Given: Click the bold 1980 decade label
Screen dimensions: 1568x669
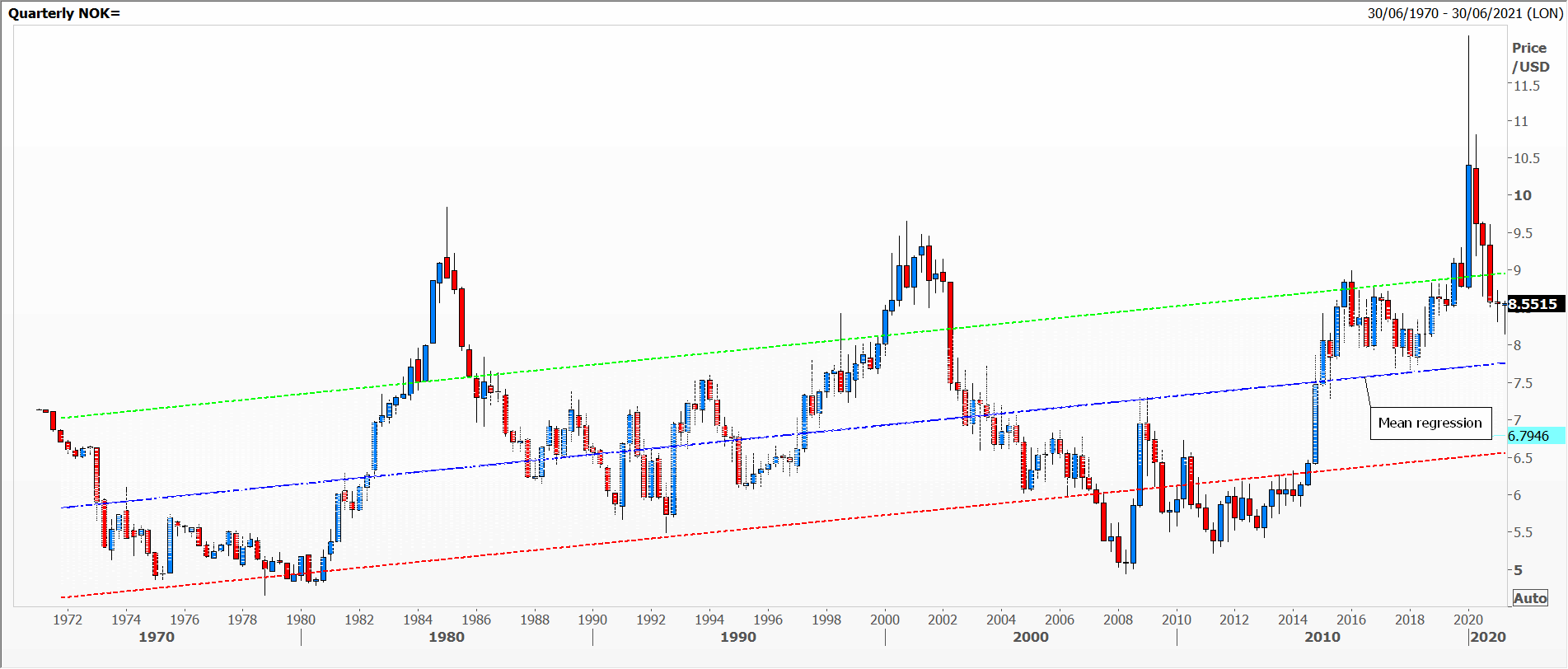Looking at the screenshot, I should (x=447, y=637).
